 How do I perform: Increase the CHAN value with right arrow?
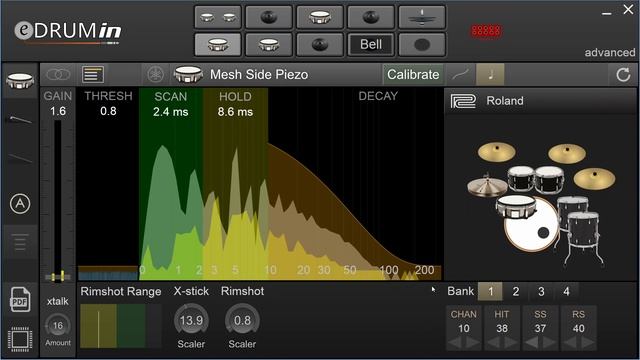(x=473, y=343)
